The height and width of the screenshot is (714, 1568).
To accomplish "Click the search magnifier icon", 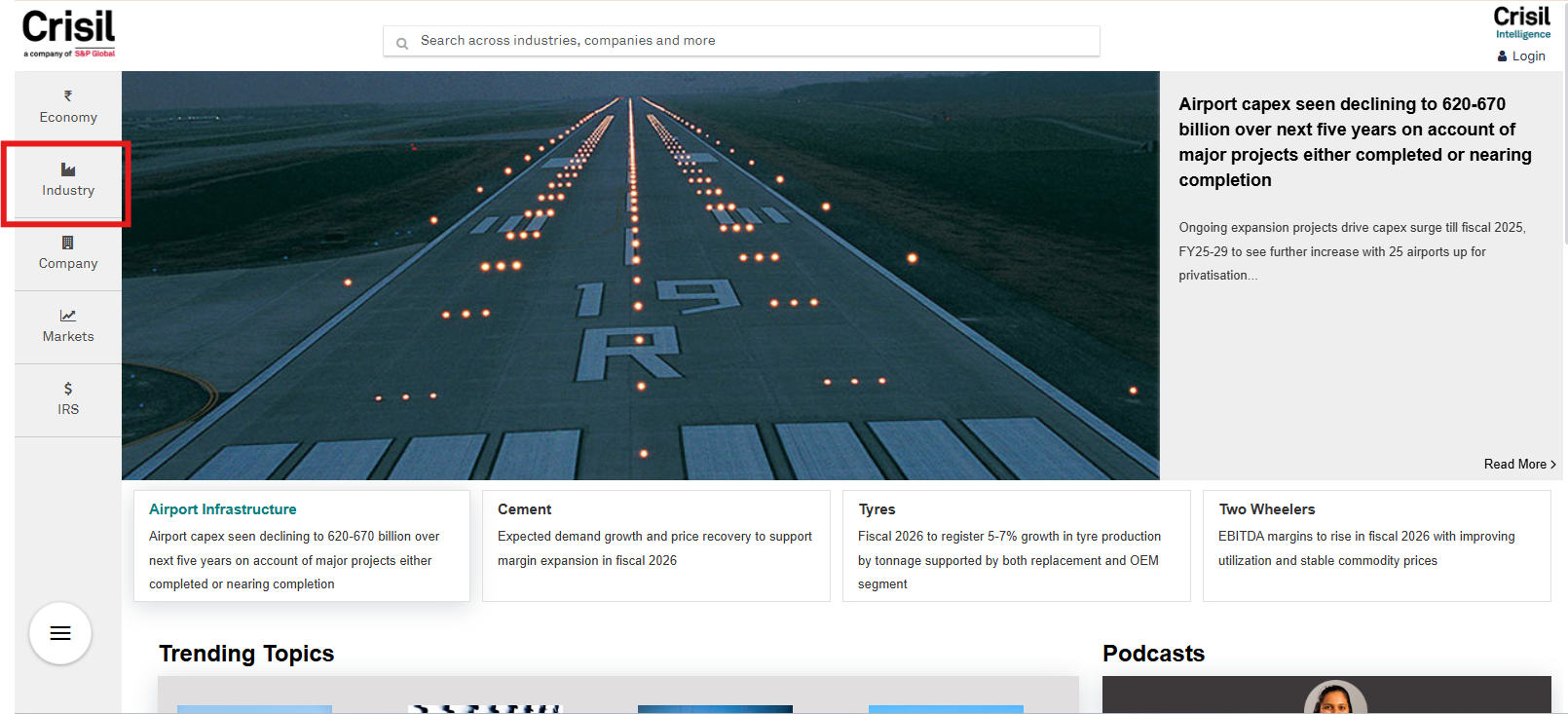I will click(402, 43).
